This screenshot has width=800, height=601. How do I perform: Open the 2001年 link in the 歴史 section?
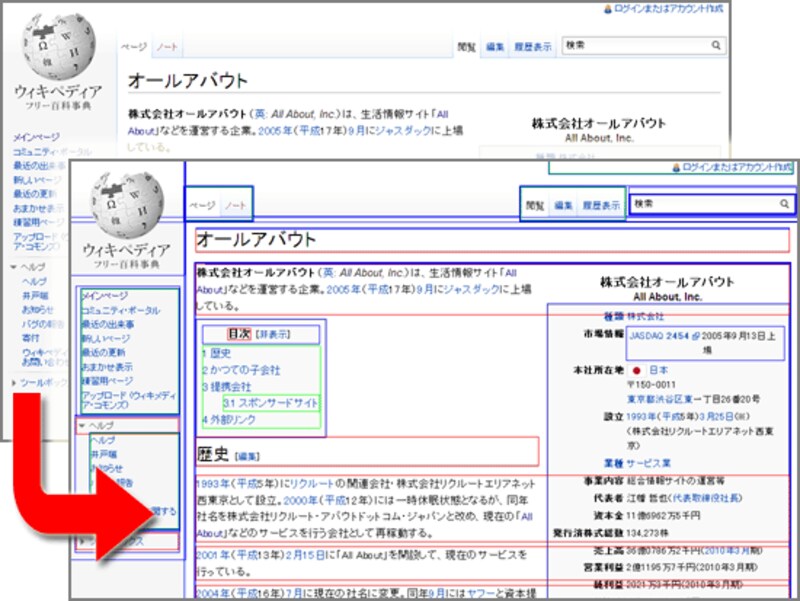click(212, 555)
